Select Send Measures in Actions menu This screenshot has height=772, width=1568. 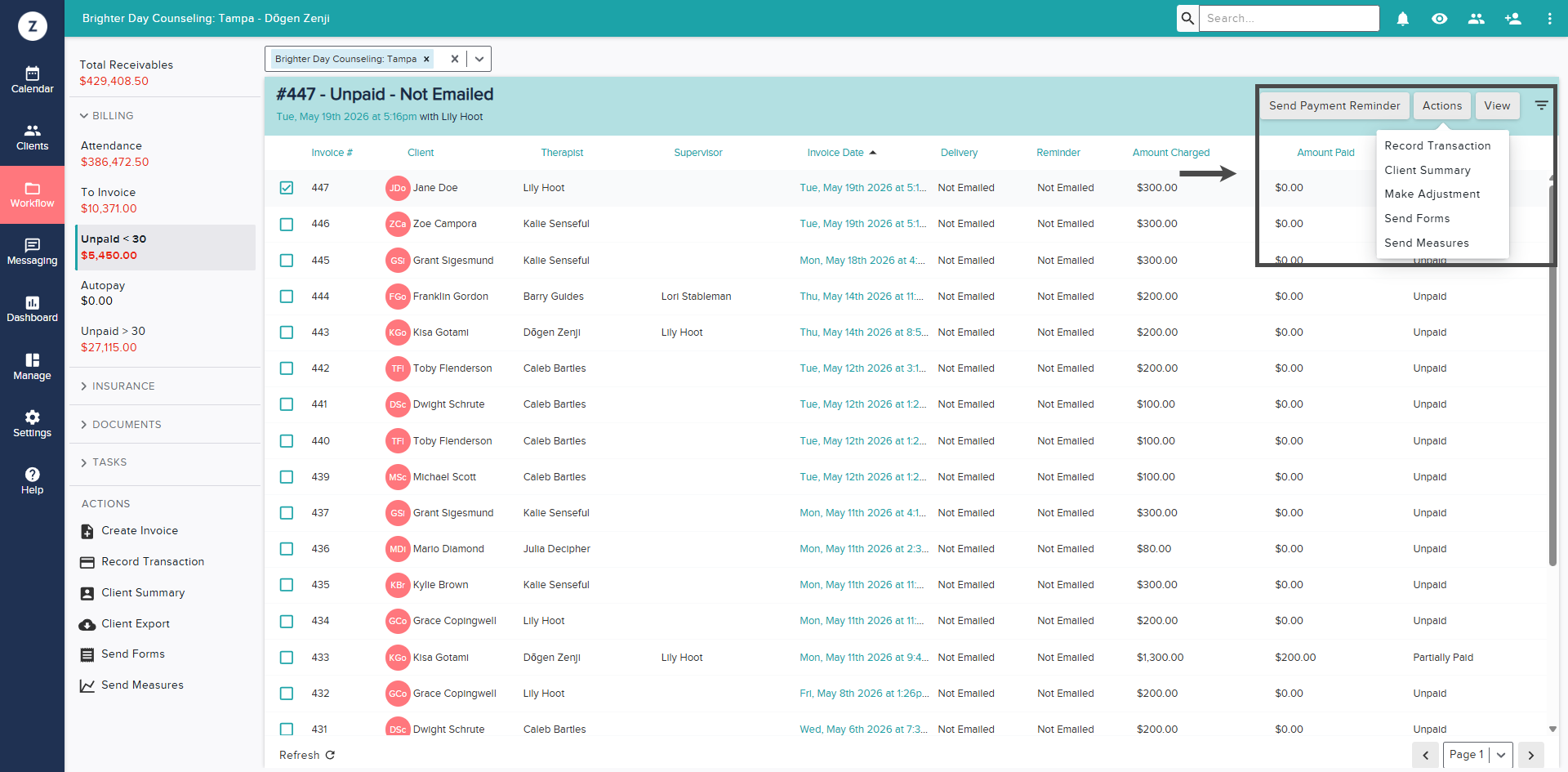click(1426, 243)
